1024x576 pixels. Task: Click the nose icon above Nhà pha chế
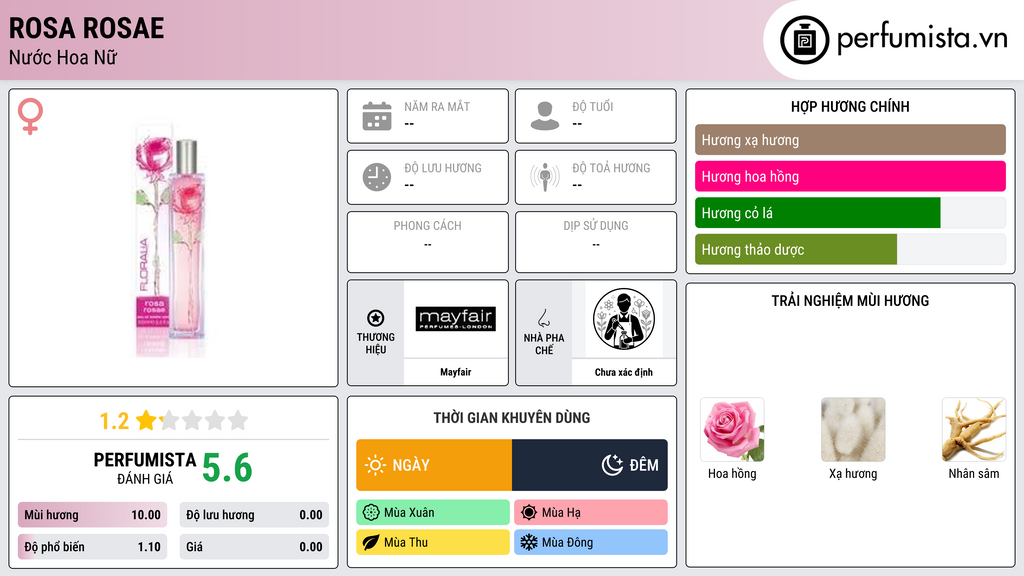543,318
